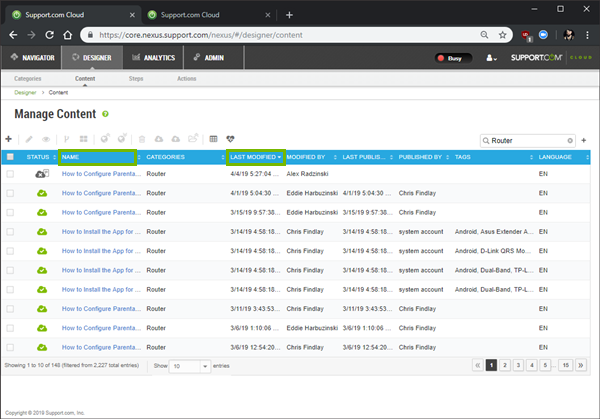Sort by the Categories column header
The image size is (600, 419).
coord(185,157)
